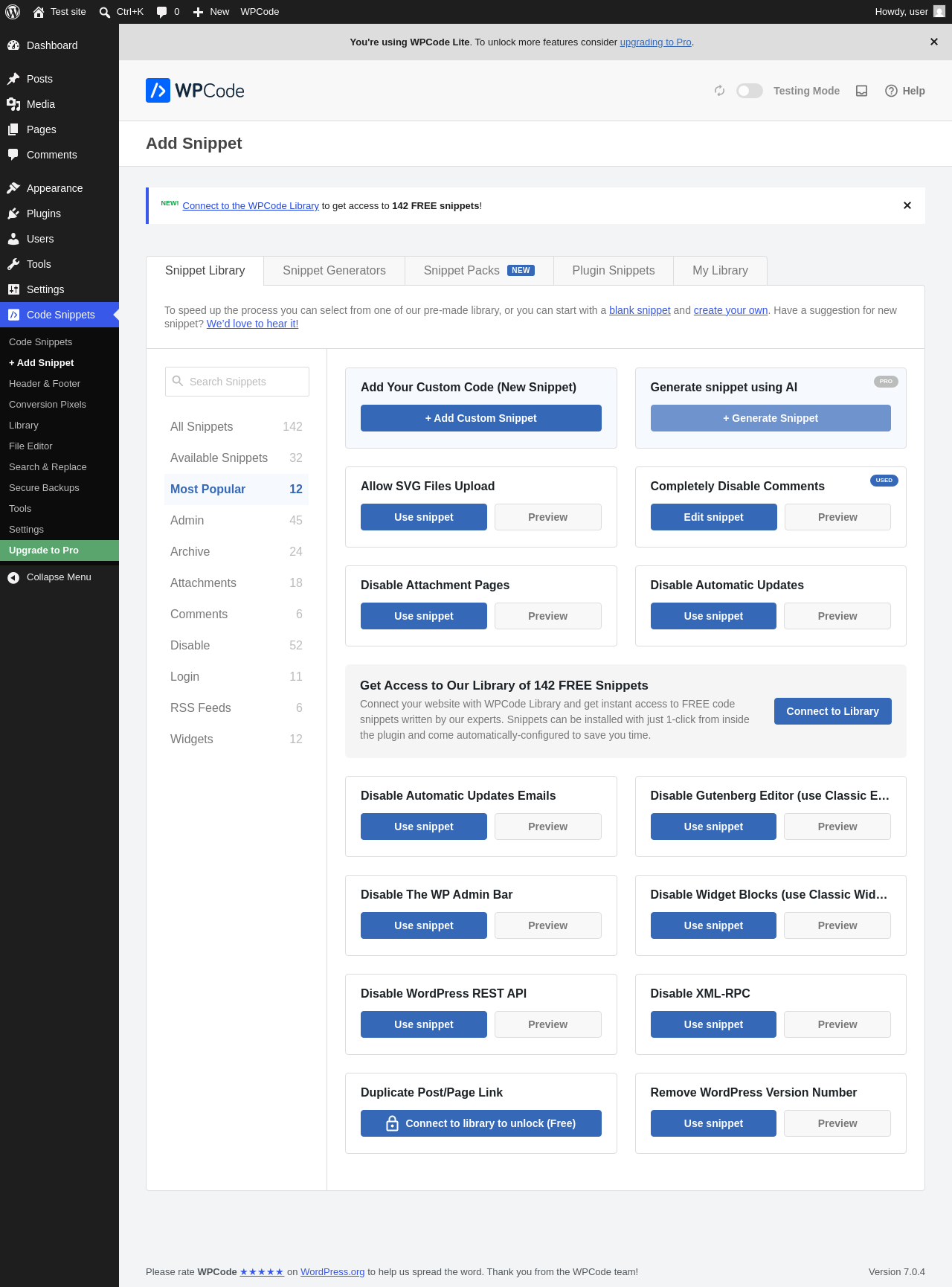Click inside Search Snippets field

pyautogui.click(x=237, y=382)
